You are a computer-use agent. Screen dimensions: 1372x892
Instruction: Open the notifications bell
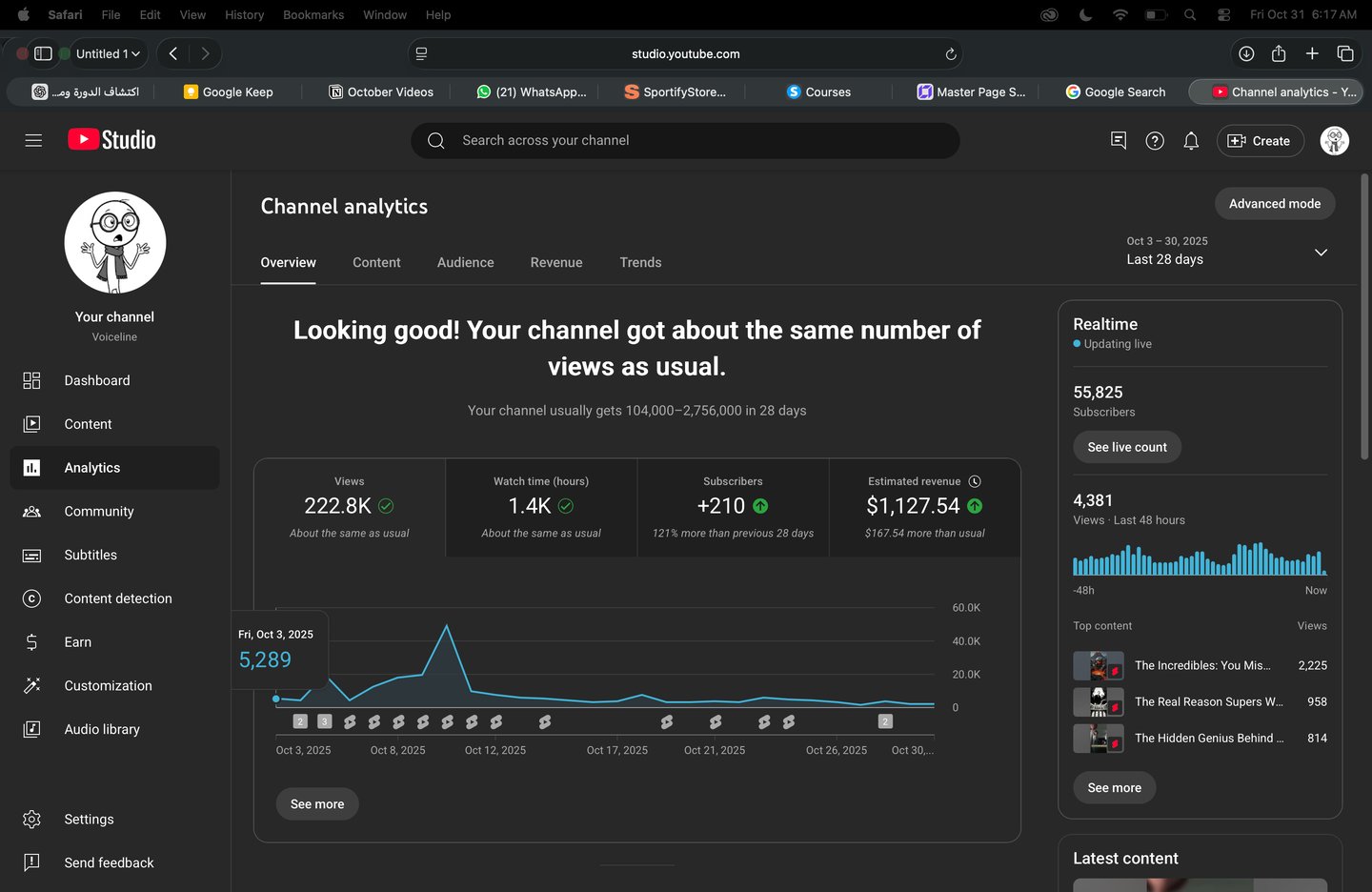pyautogui.click(x=1191, y=141)
